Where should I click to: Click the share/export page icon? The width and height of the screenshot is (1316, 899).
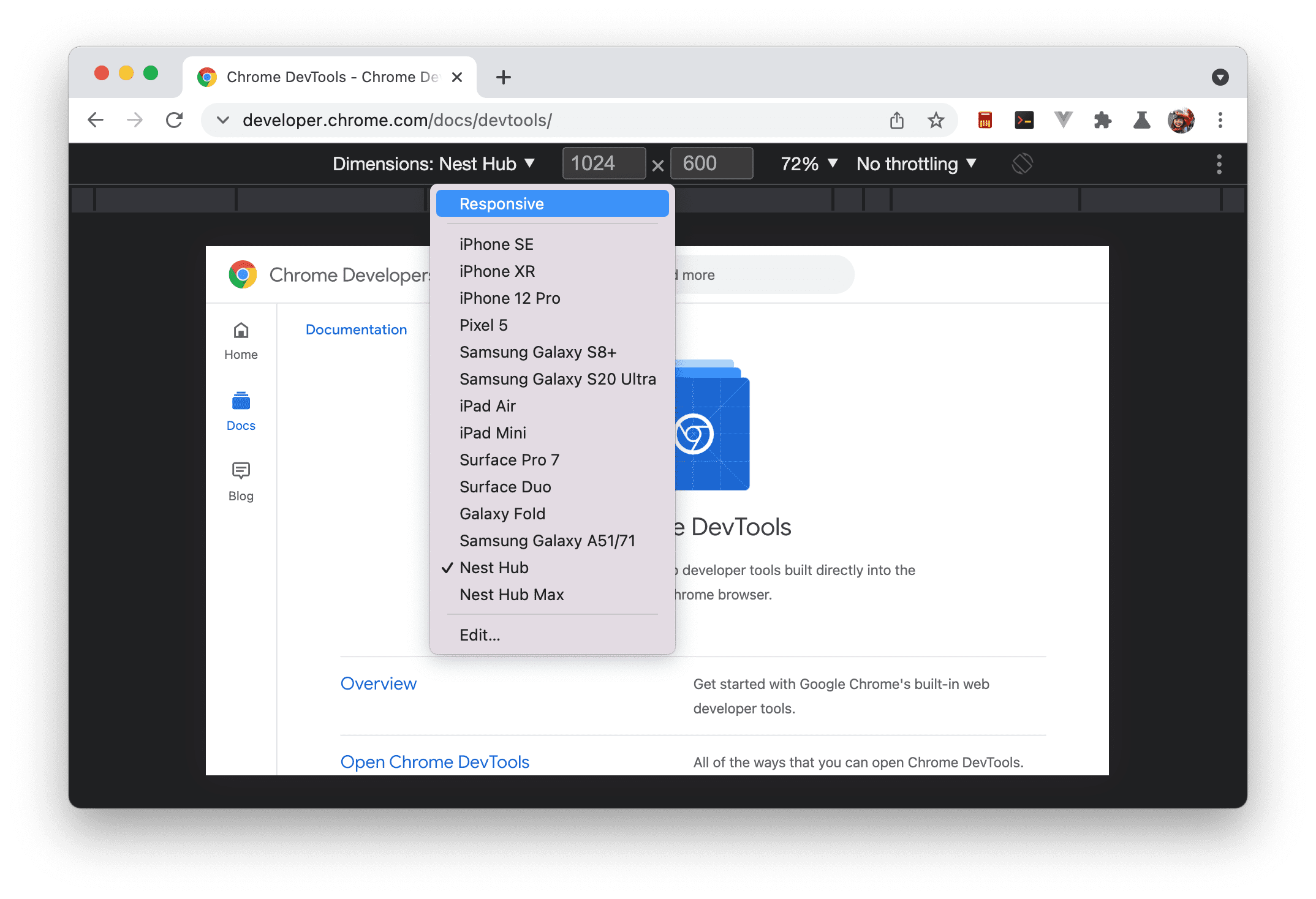click(896, 119)
